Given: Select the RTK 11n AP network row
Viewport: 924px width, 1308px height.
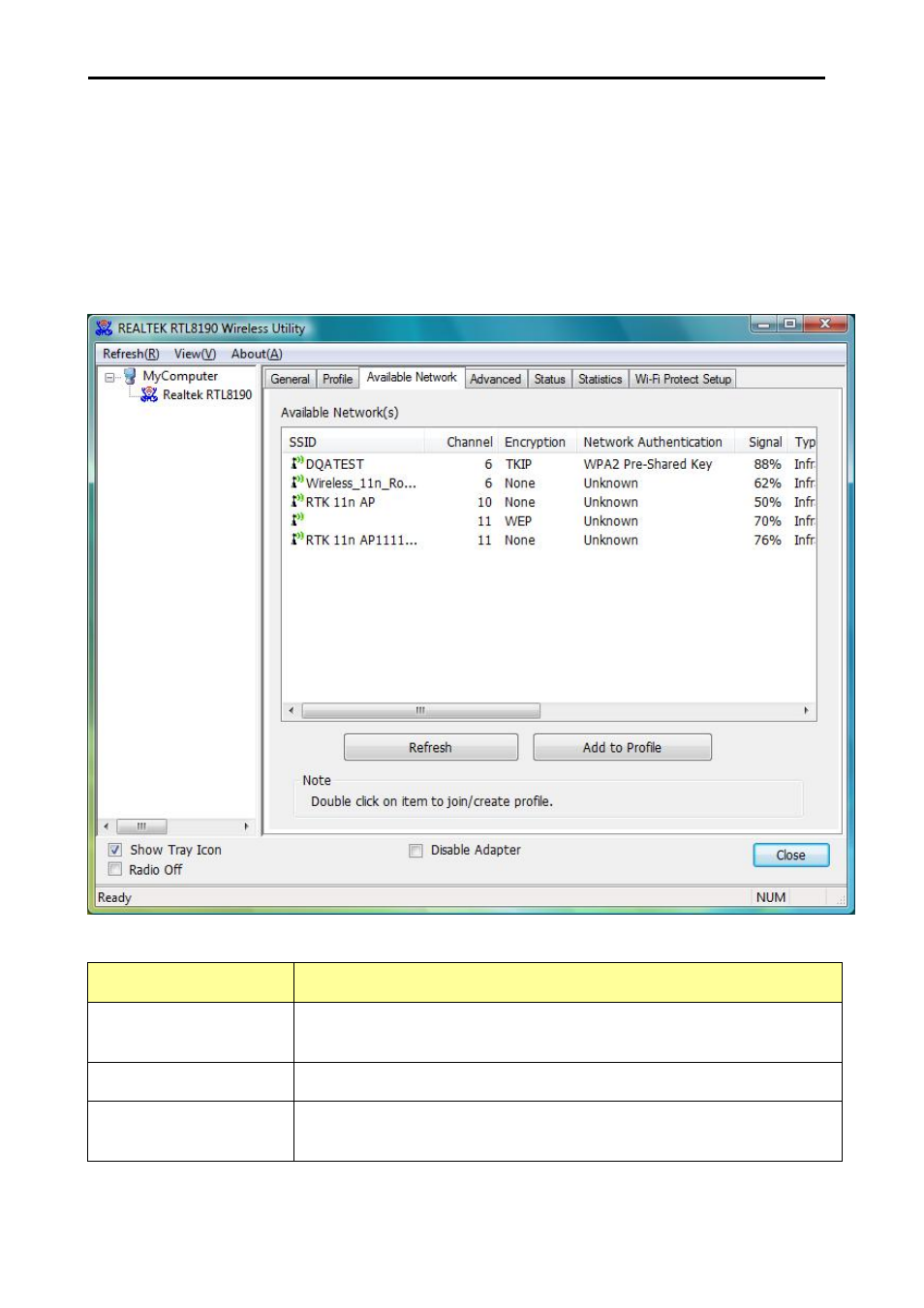Looking at the screenshot, I should pos(549,502).
